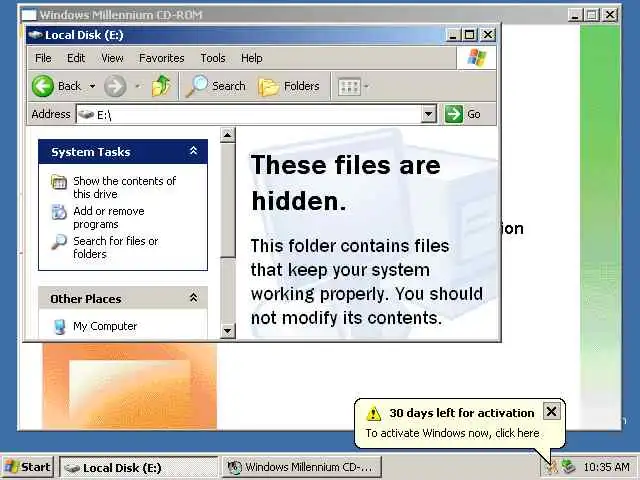
Task: Click the greyed-out Forward arrow button
Action: click(115, 86)
